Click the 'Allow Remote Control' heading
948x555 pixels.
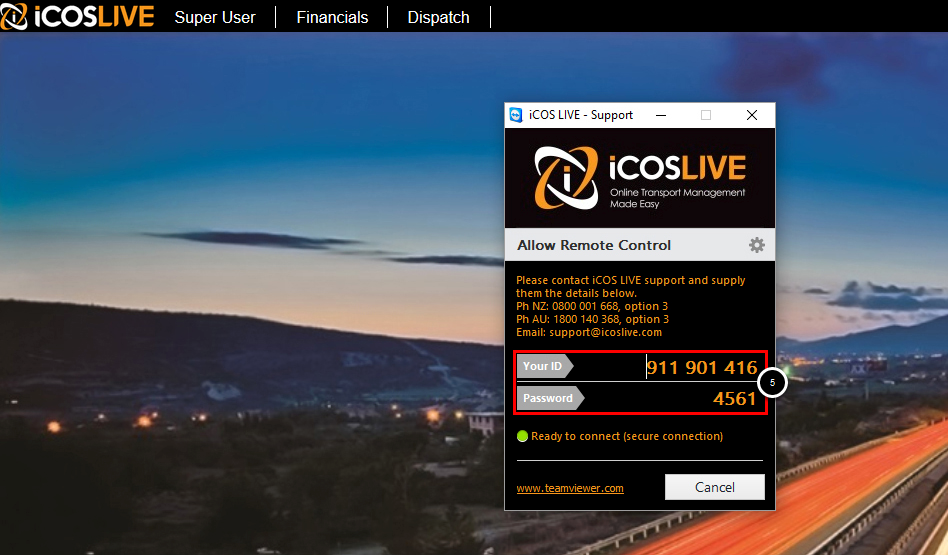(x=594, y=245)
